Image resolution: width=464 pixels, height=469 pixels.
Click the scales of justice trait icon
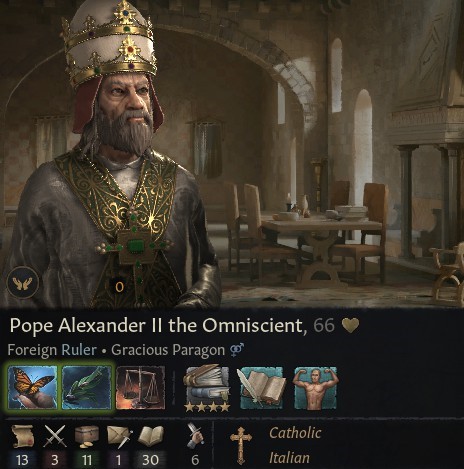(x=140, y=387)
